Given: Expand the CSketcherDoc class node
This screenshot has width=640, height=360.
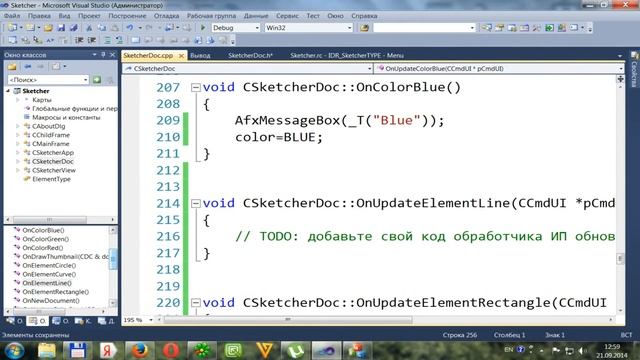Looking at the screenshot, I should coord(18,161).
